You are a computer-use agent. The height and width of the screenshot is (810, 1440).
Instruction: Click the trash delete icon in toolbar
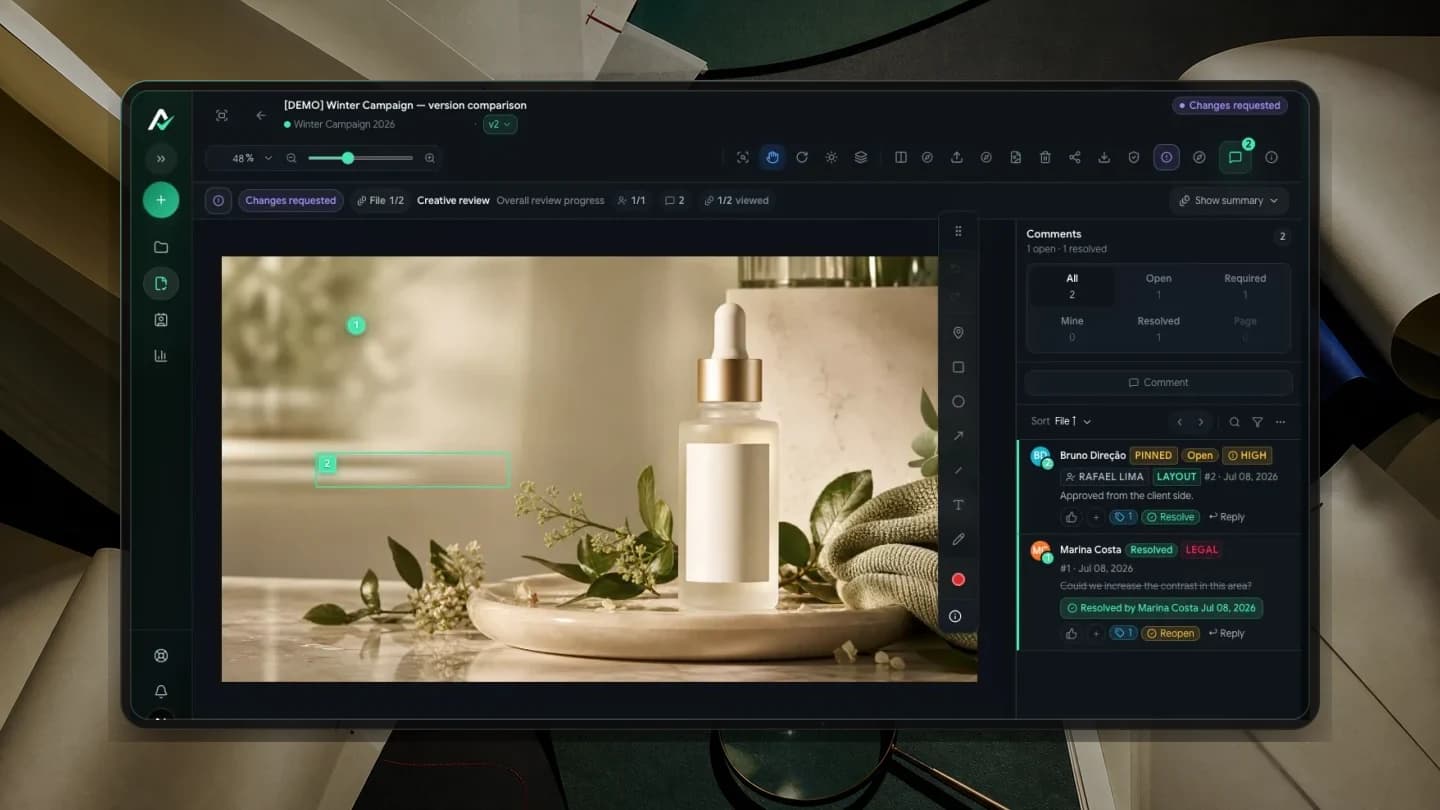(x=1045, y=157)
